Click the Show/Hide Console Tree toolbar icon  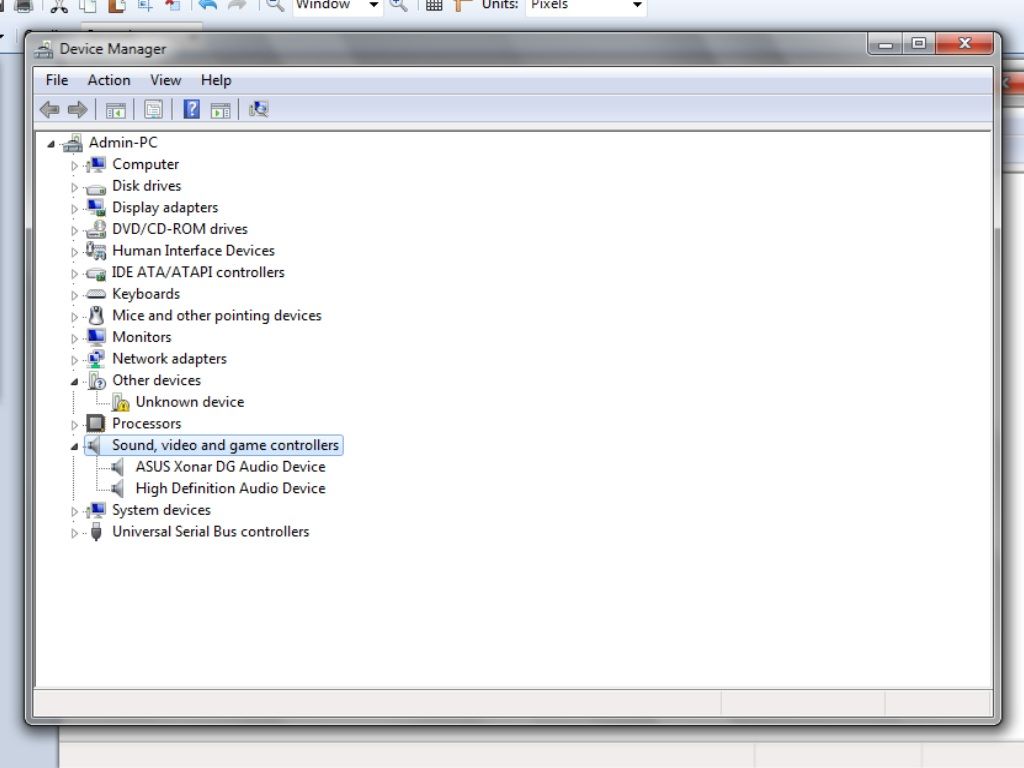116,110
